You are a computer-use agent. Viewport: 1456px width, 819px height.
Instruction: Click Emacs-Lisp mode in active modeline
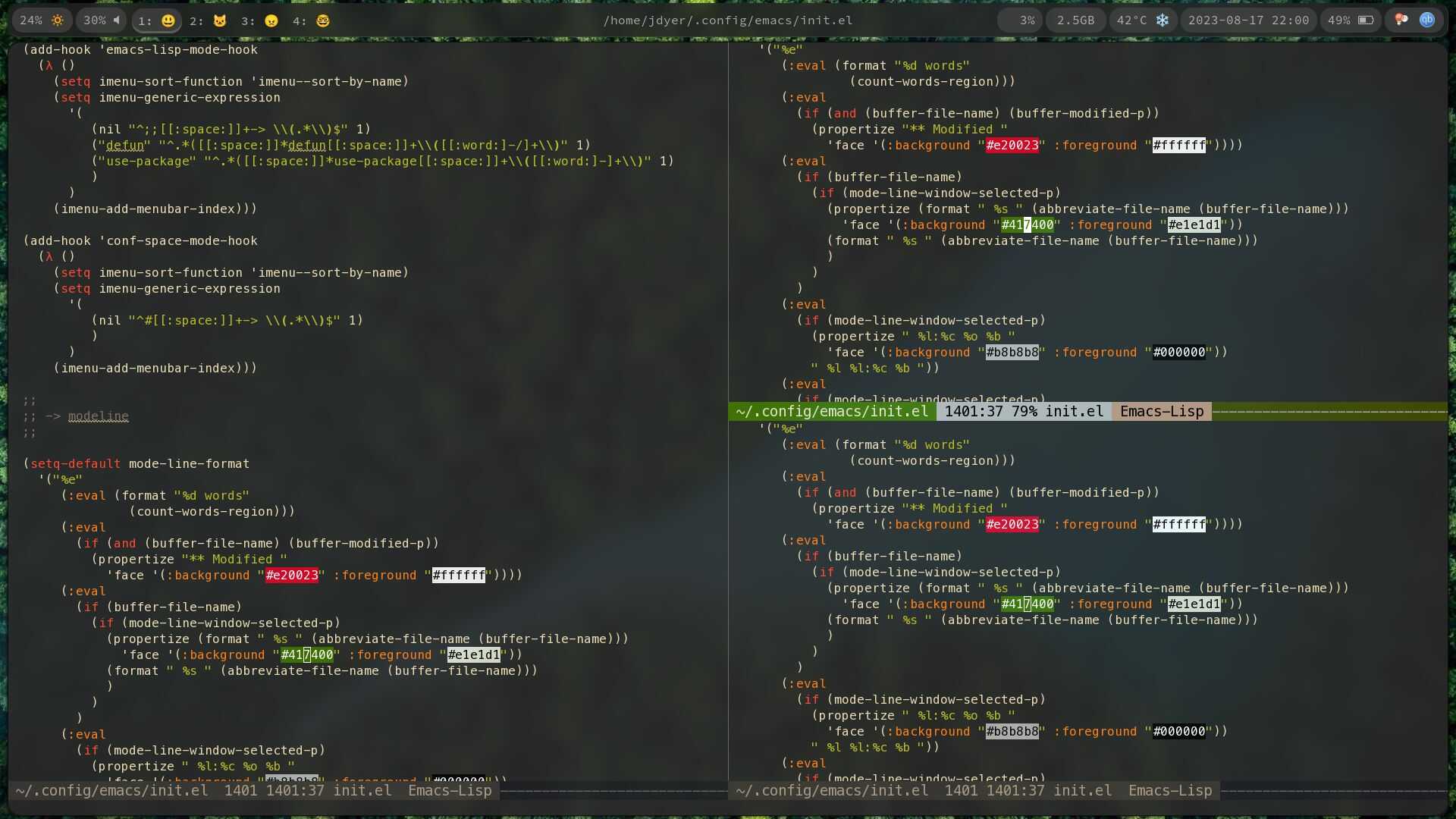[1161, 412]
